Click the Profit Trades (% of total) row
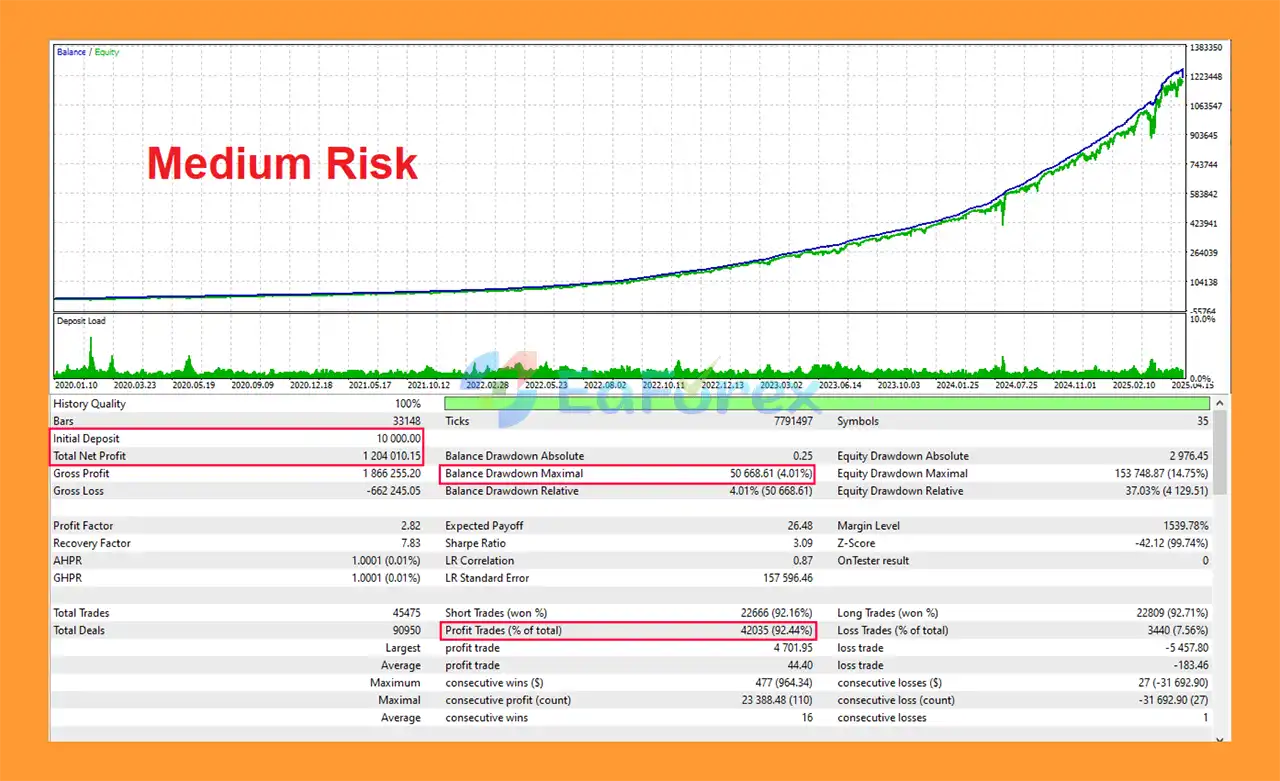The height and width of the screenshot is (781, 1280). click(628, 631)
